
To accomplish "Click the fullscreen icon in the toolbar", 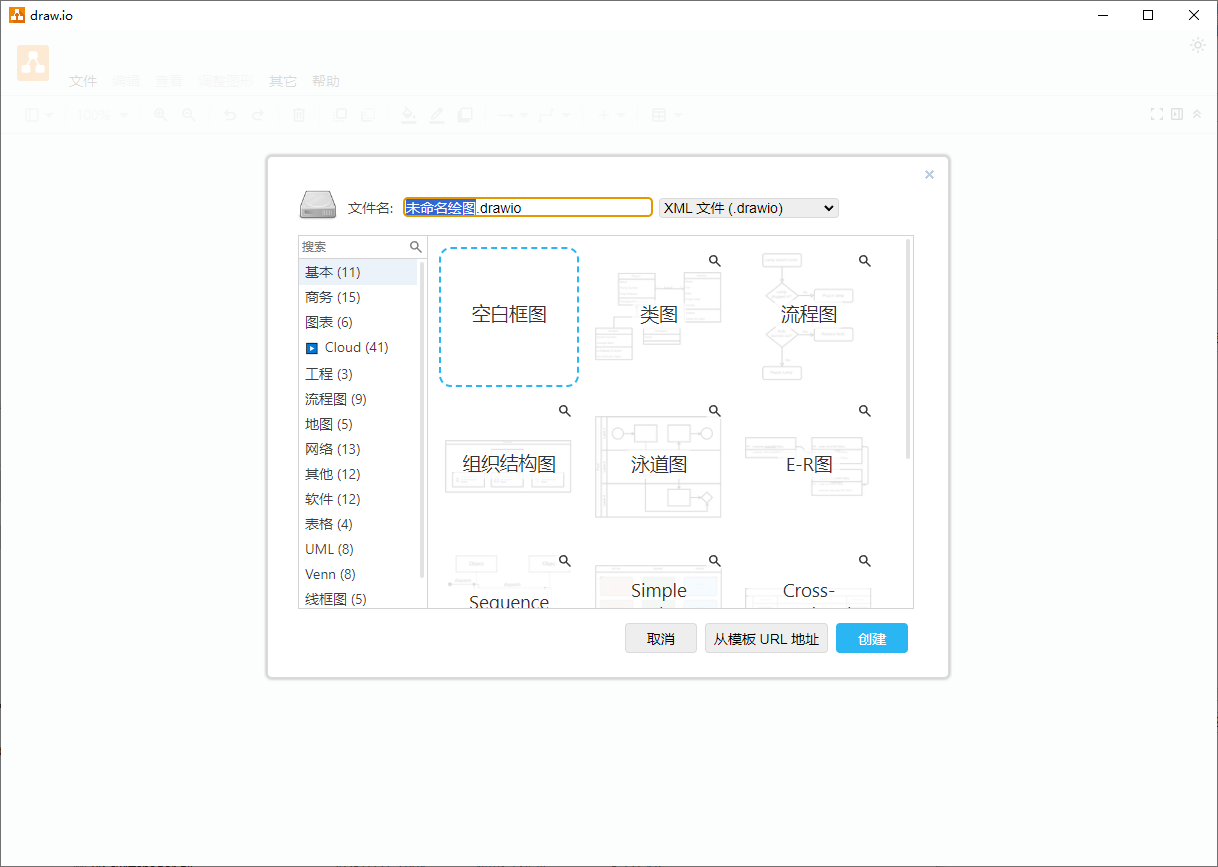I will (x=1157, y=114).
